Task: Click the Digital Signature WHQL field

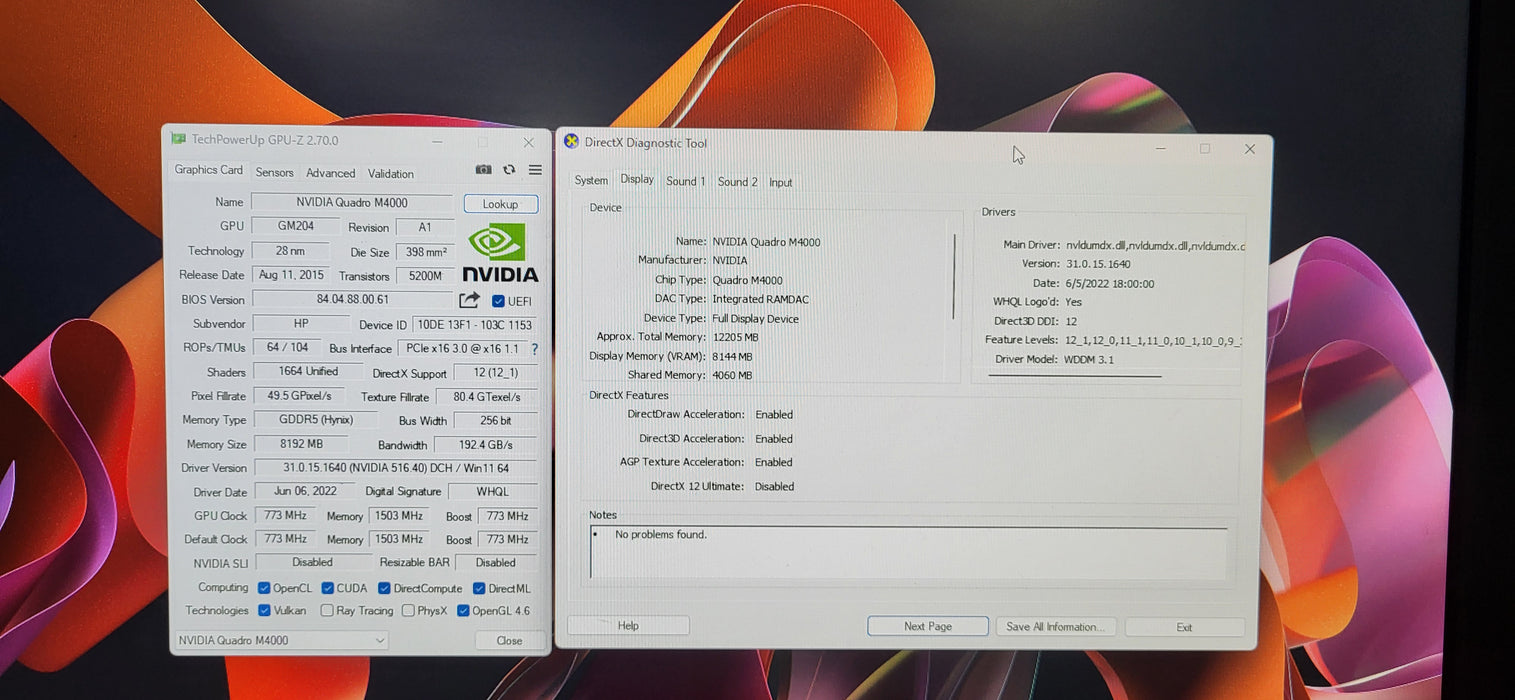Action: pyautogui.click(x=492, y=491)
